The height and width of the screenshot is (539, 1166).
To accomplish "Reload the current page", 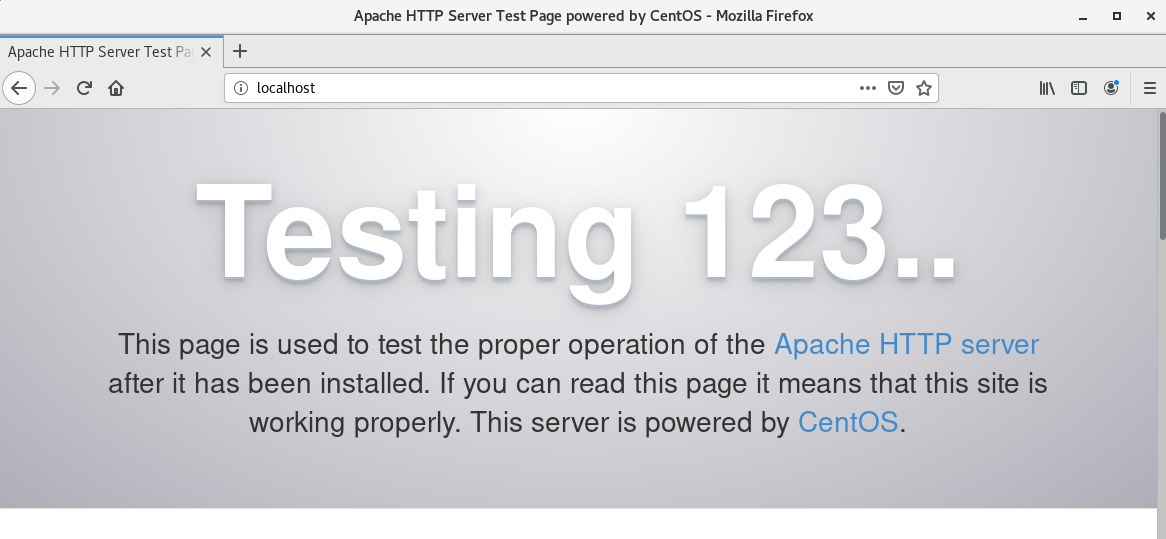I will tap(84, 88).
